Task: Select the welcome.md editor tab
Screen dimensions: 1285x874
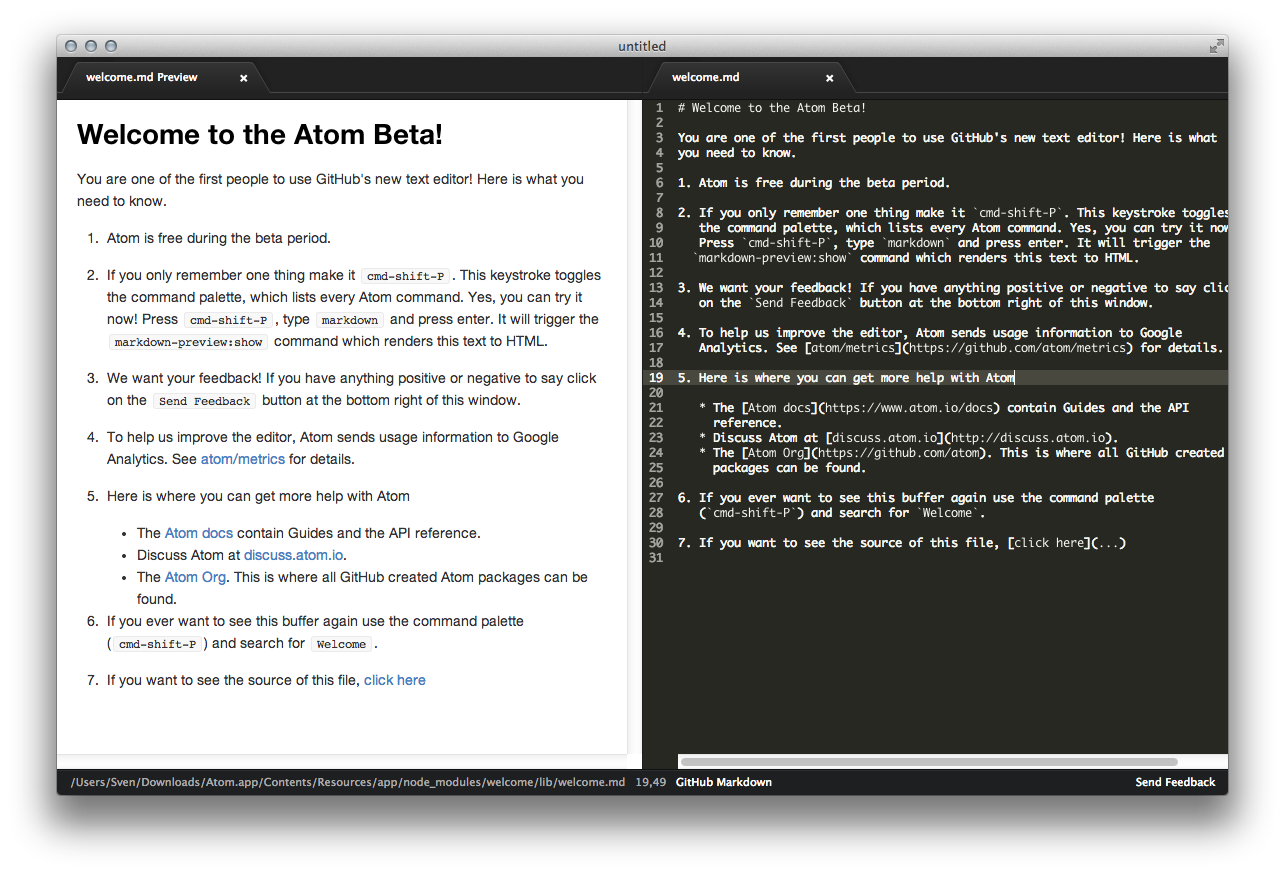Action: 706,78
